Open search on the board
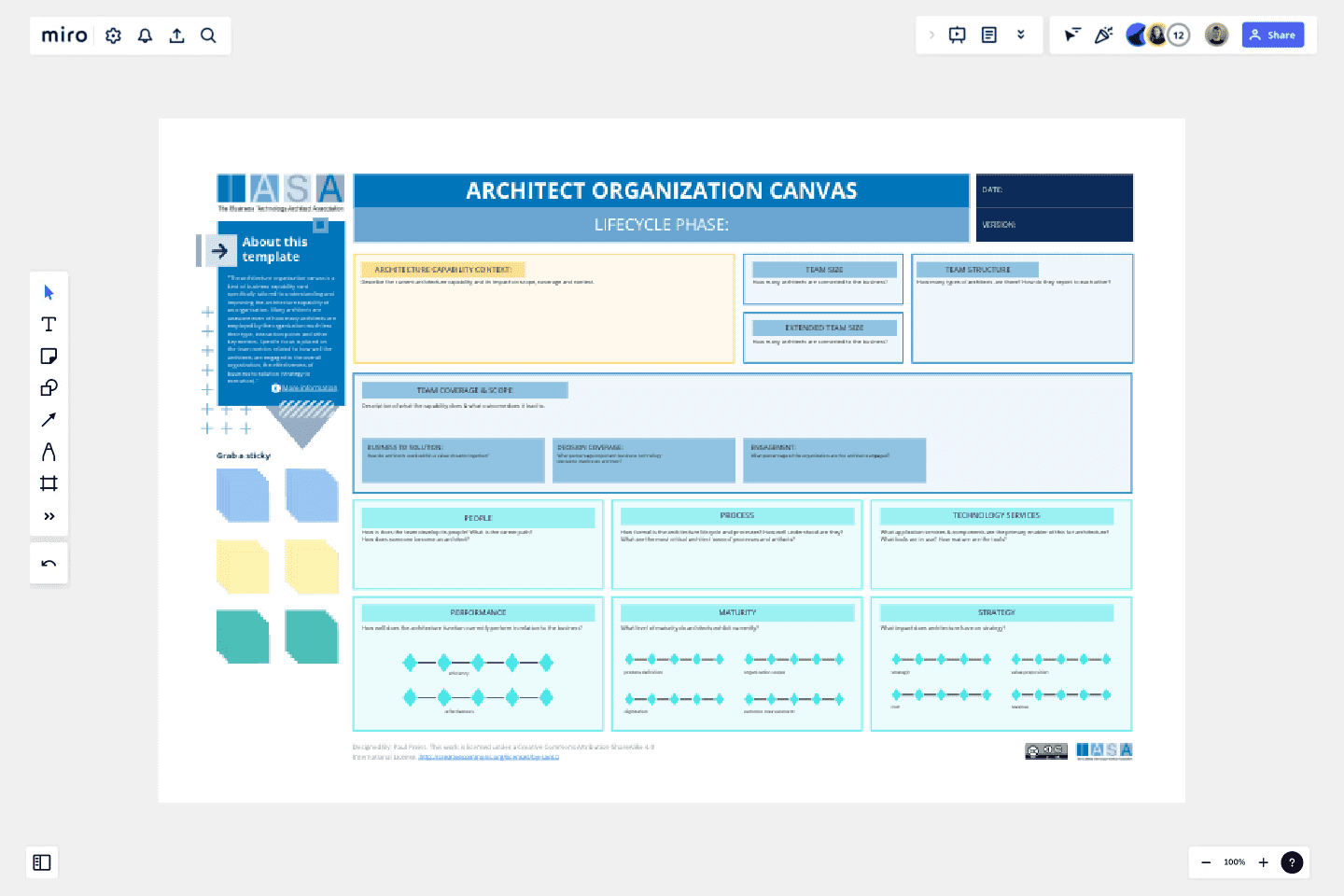Image resolution: width=1344 pixels, height=896 pixels. point(208,35)
